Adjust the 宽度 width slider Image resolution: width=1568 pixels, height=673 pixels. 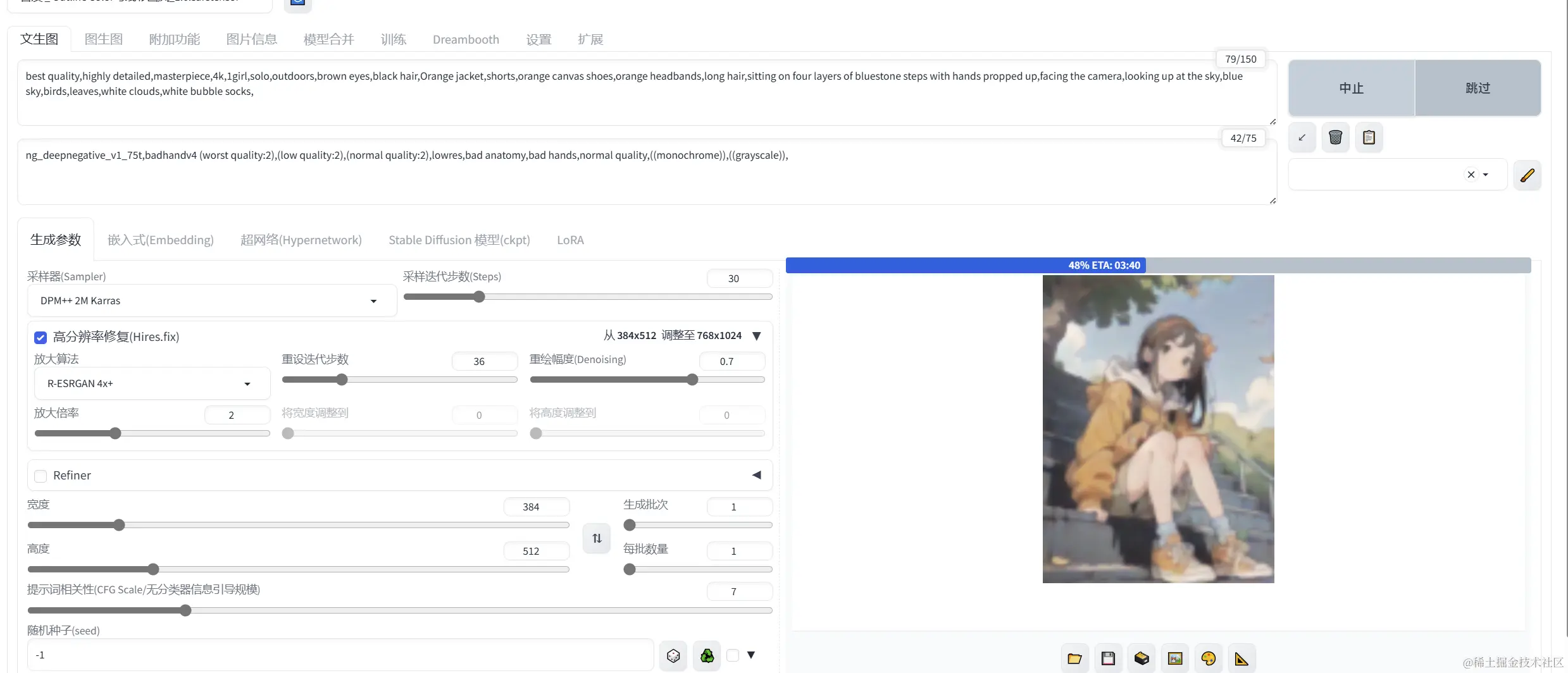(299, 525)
